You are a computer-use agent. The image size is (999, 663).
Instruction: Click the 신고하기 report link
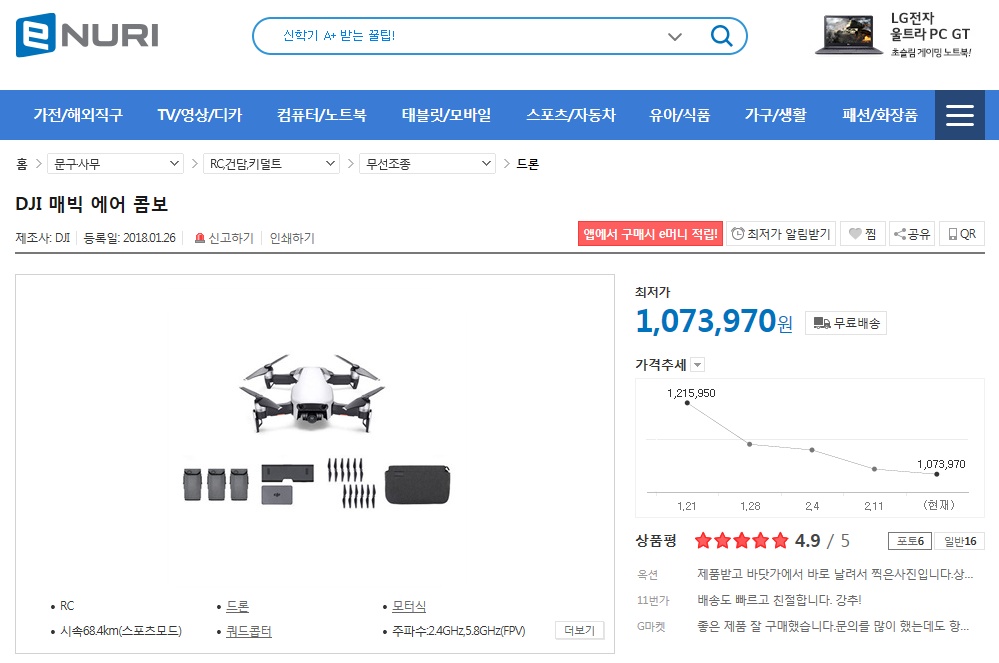224,238
